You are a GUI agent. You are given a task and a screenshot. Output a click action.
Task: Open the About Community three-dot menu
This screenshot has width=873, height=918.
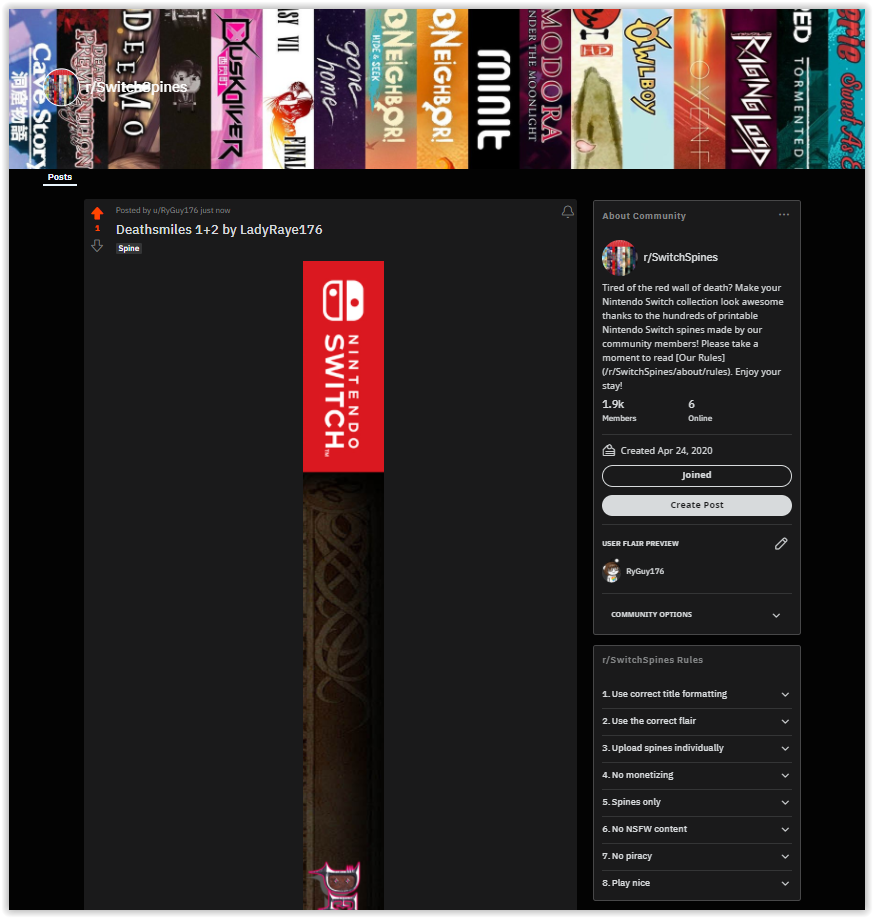[783, 215]
